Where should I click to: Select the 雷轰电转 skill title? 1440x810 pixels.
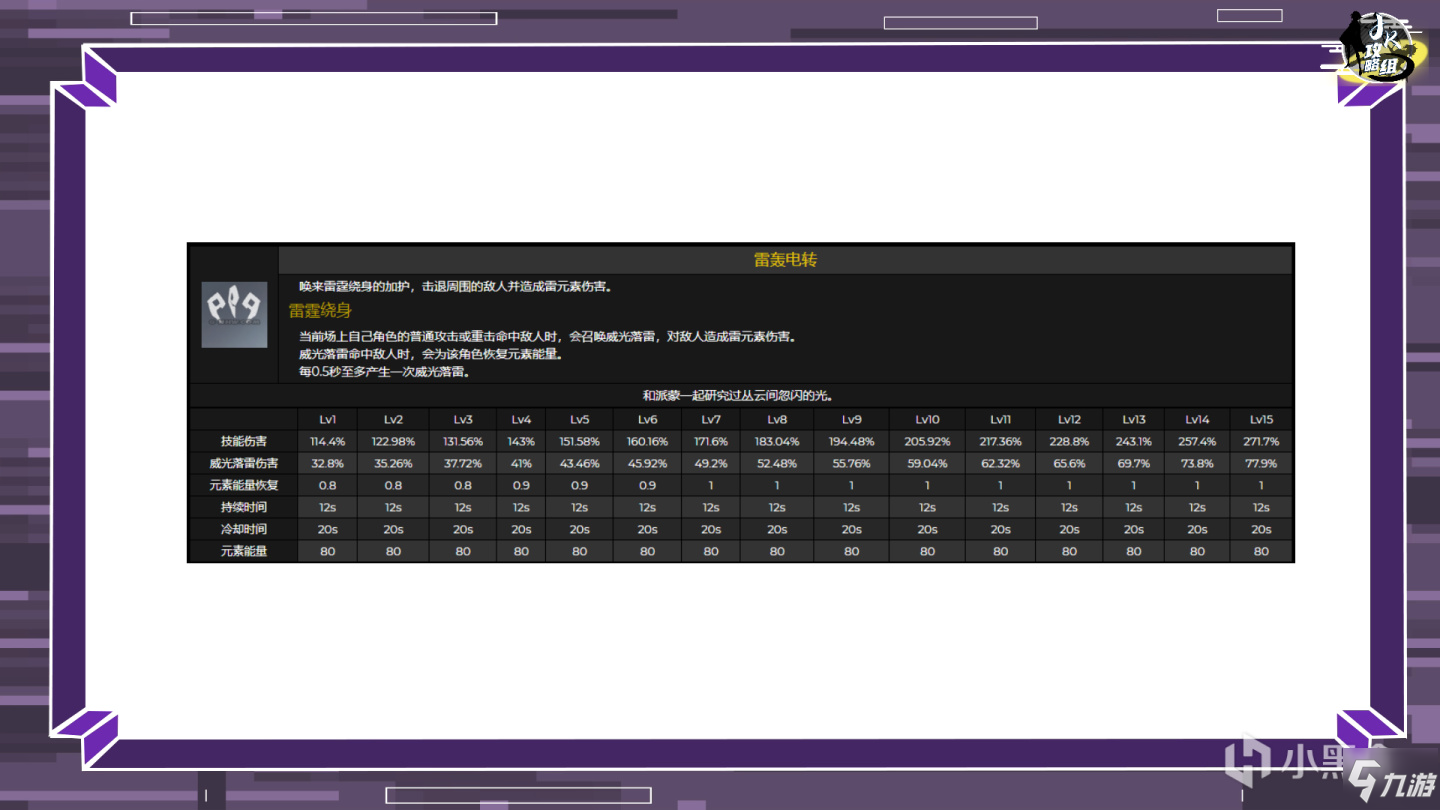pyautogui.click(x=785, y=260)
